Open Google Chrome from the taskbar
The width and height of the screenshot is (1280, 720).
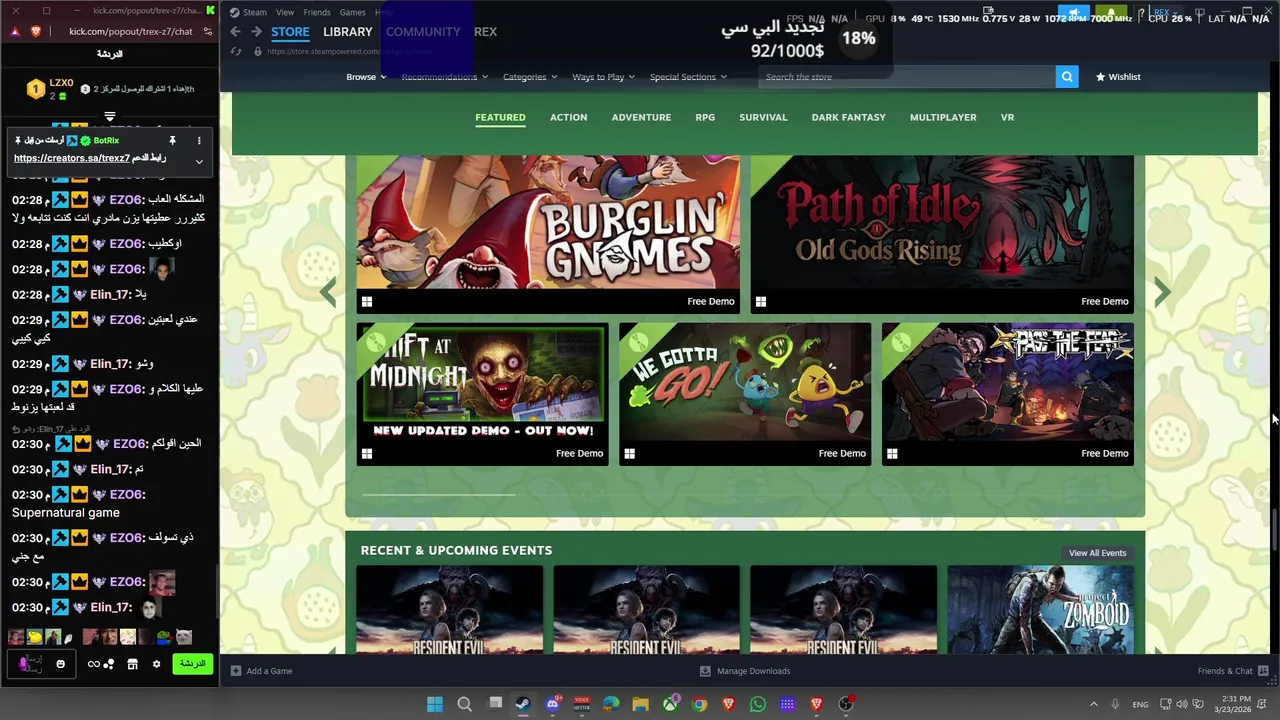(x=699, y=704)
